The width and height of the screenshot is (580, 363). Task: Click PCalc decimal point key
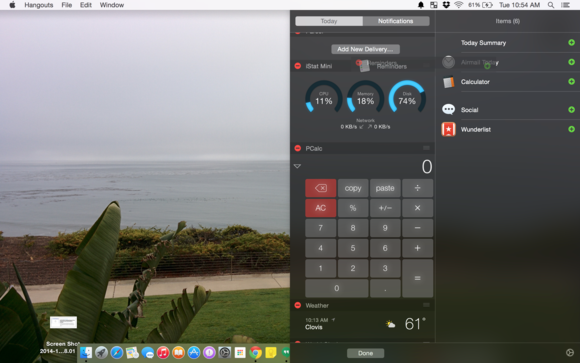pyautogui.click(x=385, y=288)
